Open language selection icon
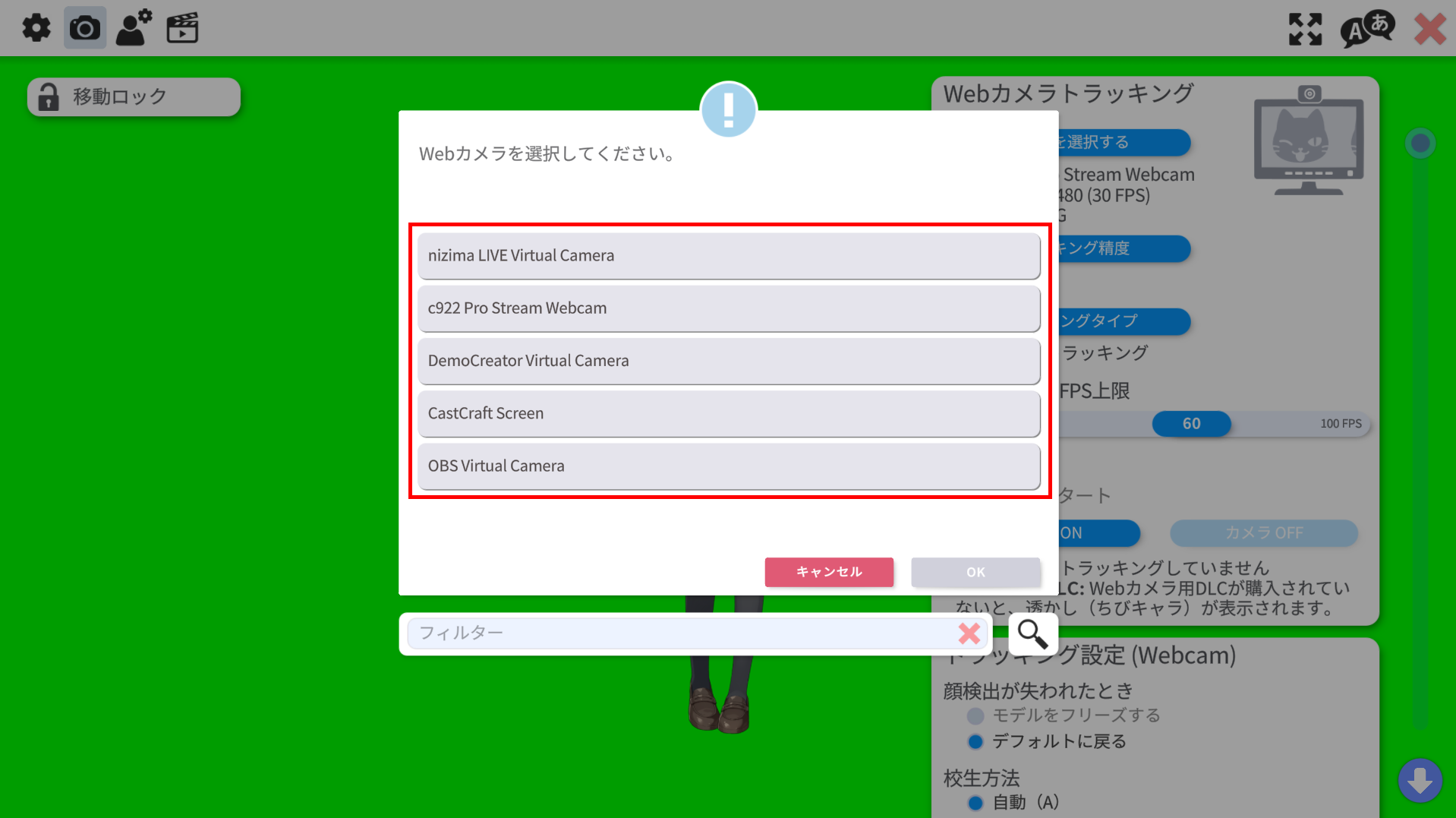The image size is (1456, 818). coord(1367,29)
